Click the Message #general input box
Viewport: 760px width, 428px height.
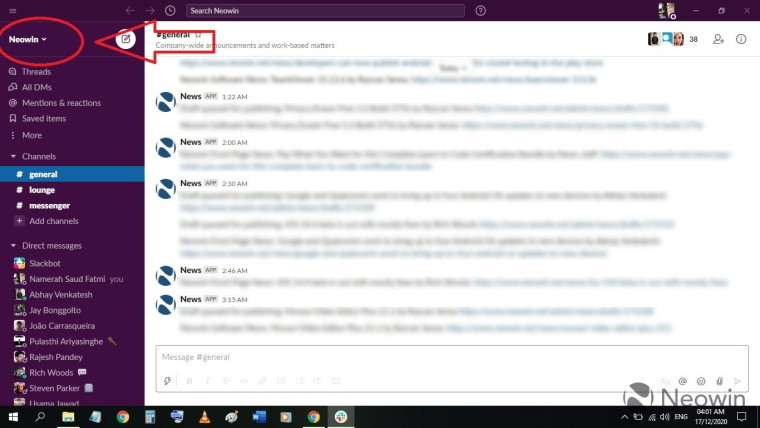coord(452,357)
